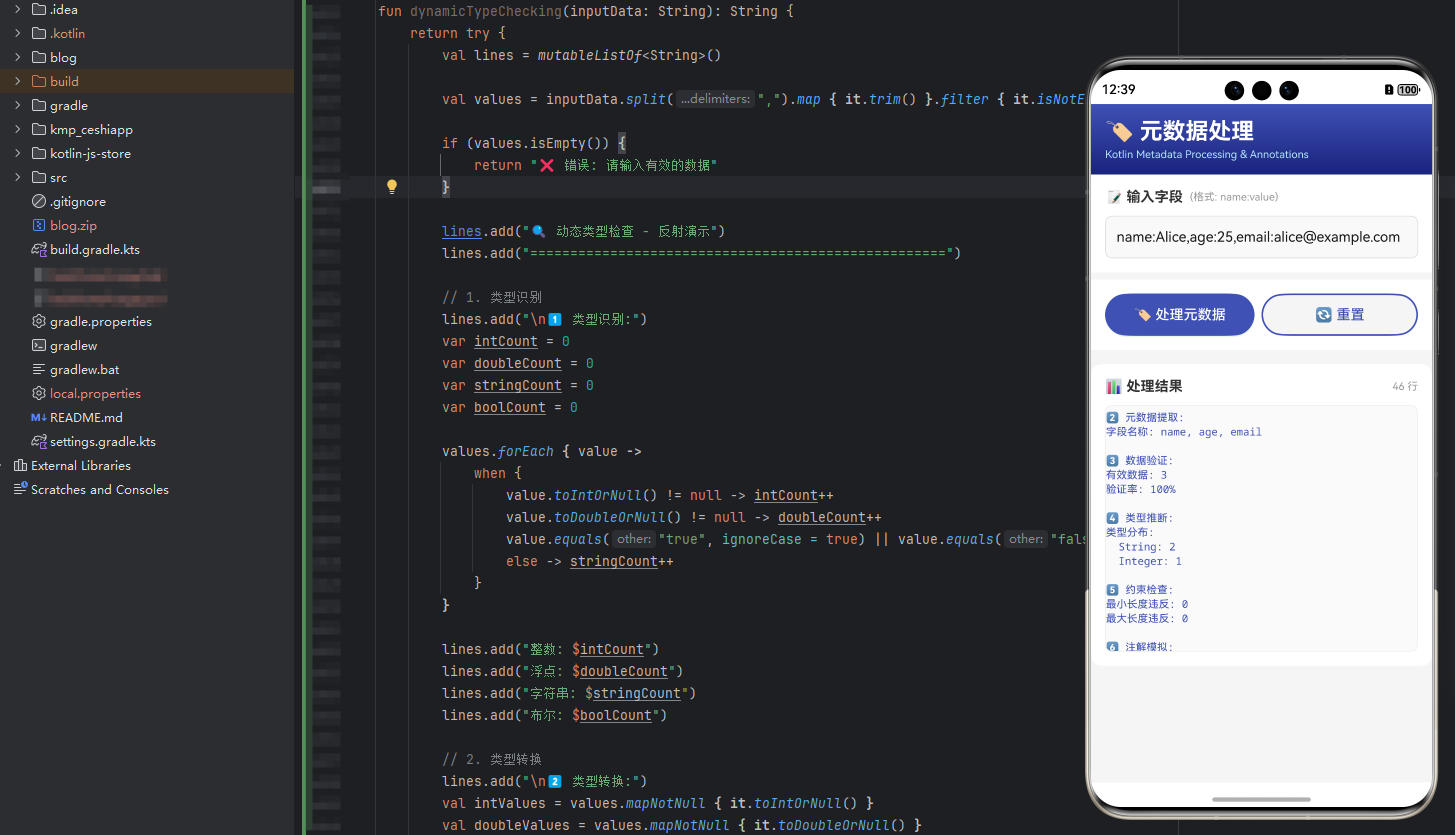The image size is (1455, 835).
Task: Click the yellow lightbulb intention icon
Action: coord(392,186)
